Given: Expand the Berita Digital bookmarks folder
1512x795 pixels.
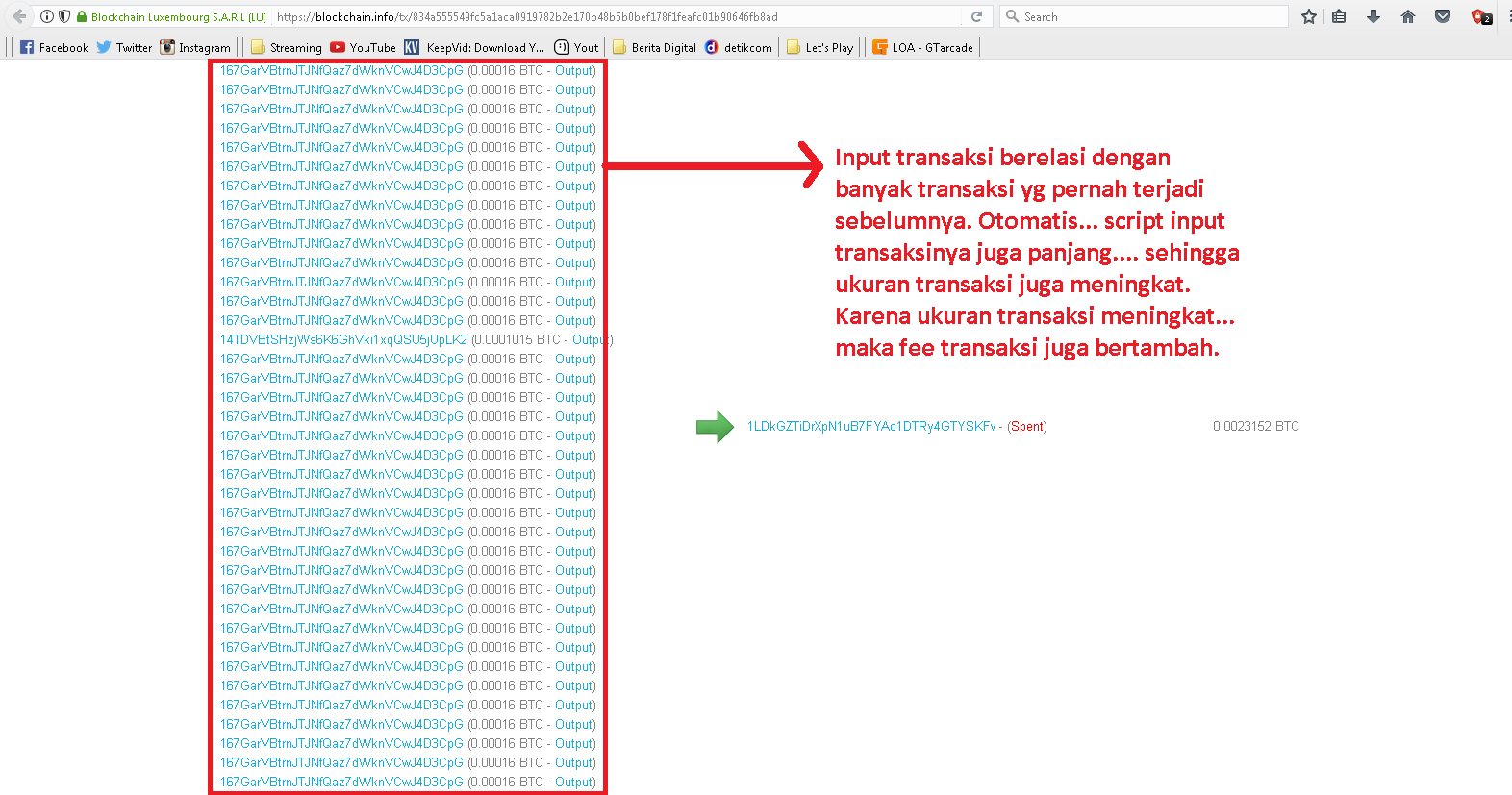Looking at the screenshot, I should pos(654,47).
